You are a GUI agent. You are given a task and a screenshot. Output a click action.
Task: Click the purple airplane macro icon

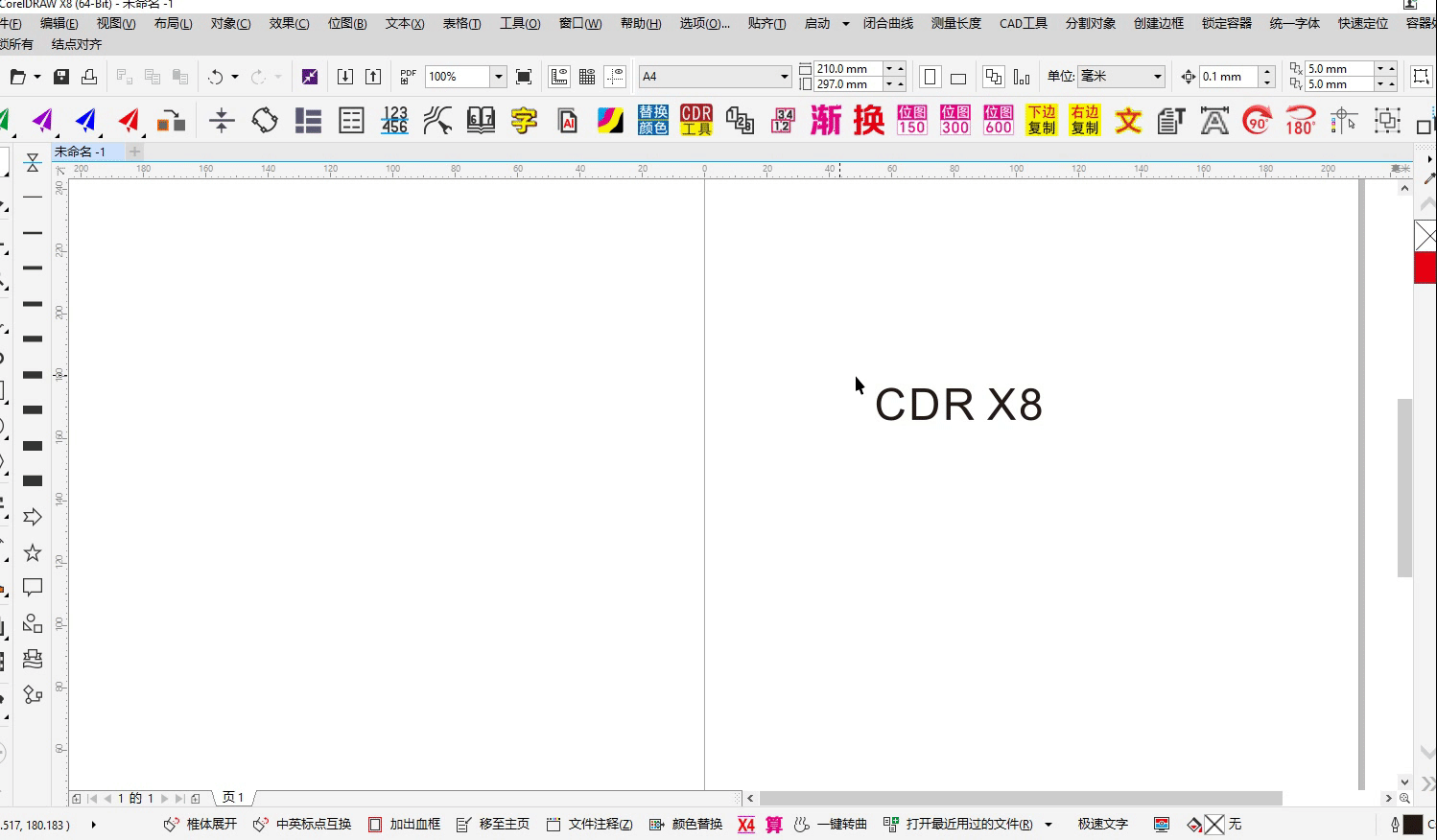pos(43,121)
